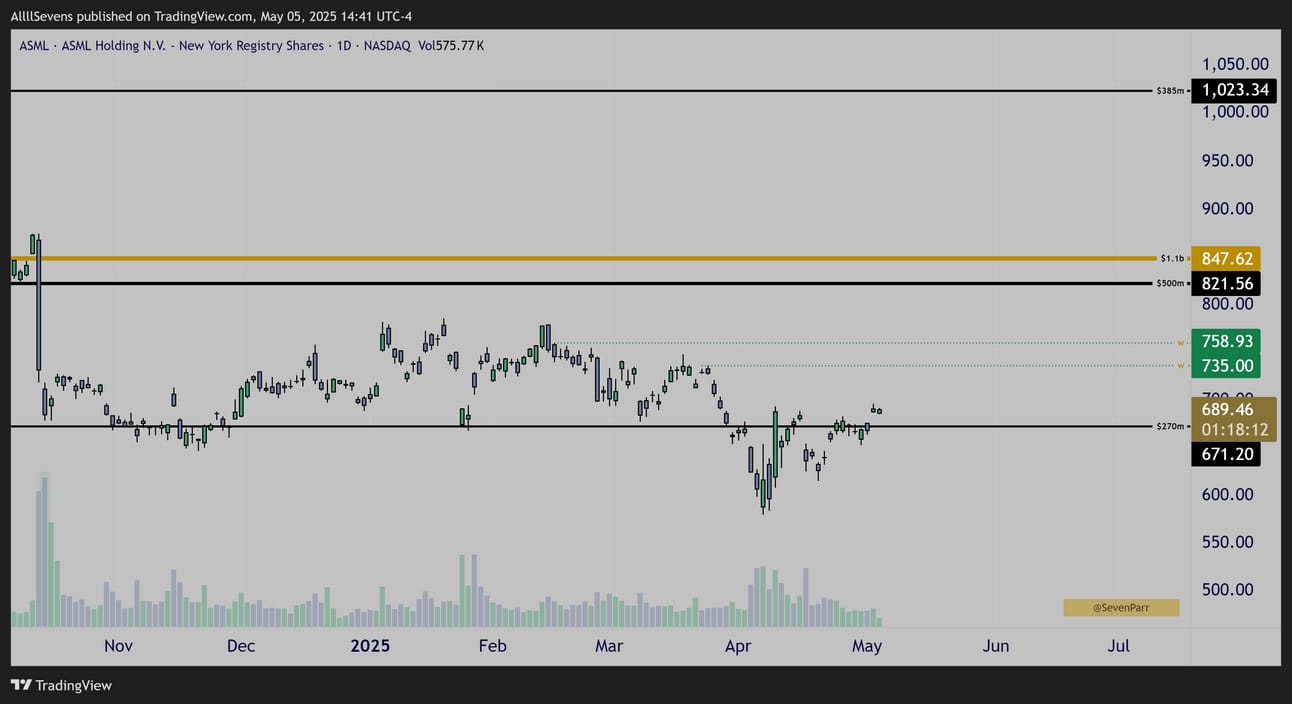This screenshot has height=704, width=1292.
Task: Select the green 735.00 price label
Action: coord(1226,366)
